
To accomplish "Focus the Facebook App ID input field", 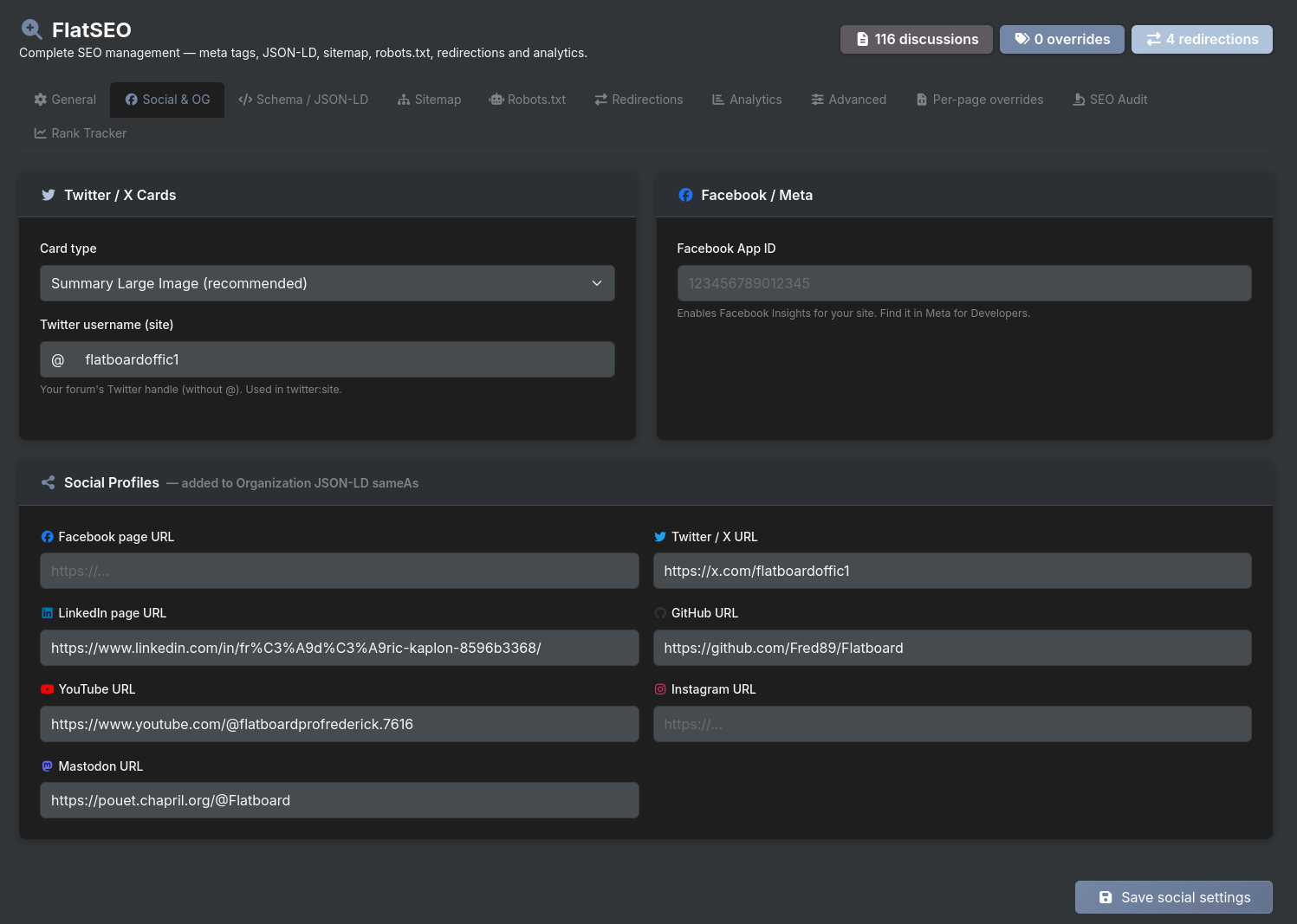I will 963,283.
